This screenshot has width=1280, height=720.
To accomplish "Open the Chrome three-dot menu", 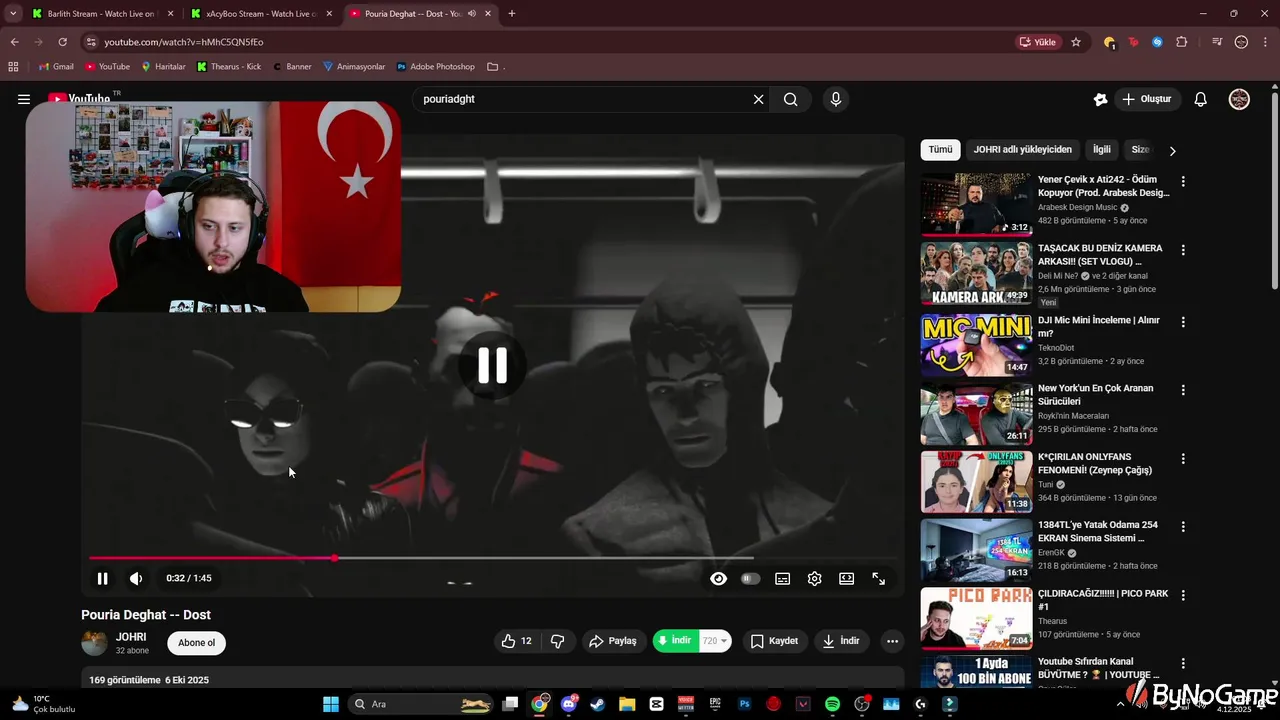I will [1266, 42].
